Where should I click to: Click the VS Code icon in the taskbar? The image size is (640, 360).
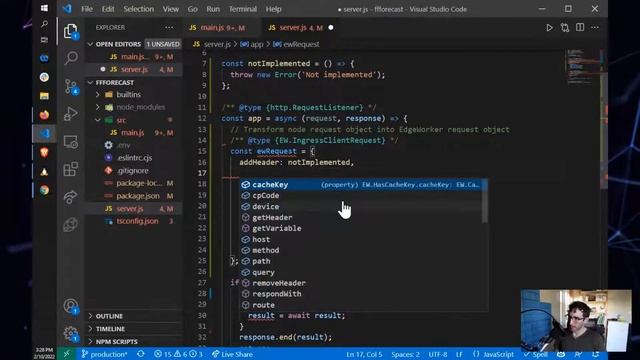pyautogui.click(x=44, y=133)
